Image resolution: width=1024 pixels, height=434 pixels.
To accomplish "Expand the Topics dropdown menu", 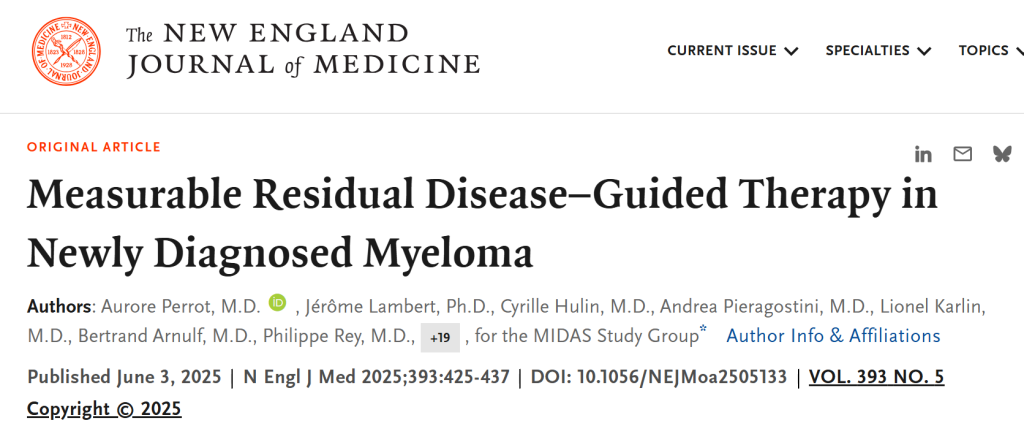I will tap(991, 51).
